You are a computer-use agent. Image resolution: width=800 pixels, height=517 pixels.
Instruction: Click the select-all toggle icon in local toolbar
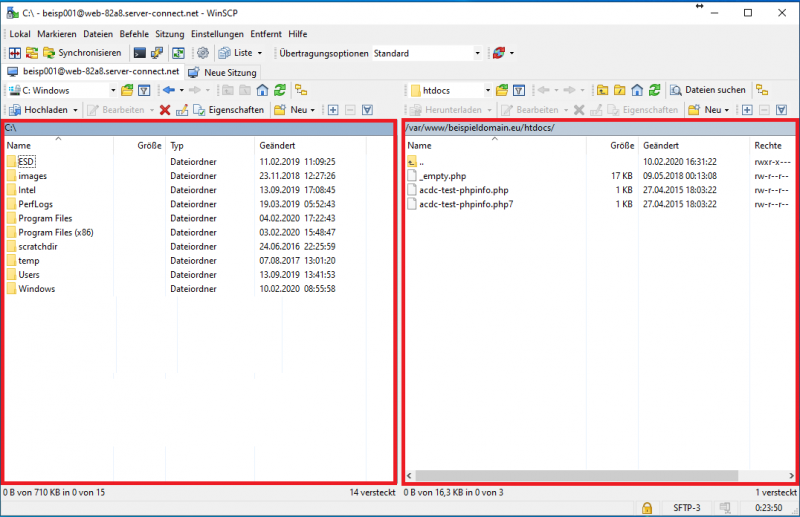(x=367, y=110)
